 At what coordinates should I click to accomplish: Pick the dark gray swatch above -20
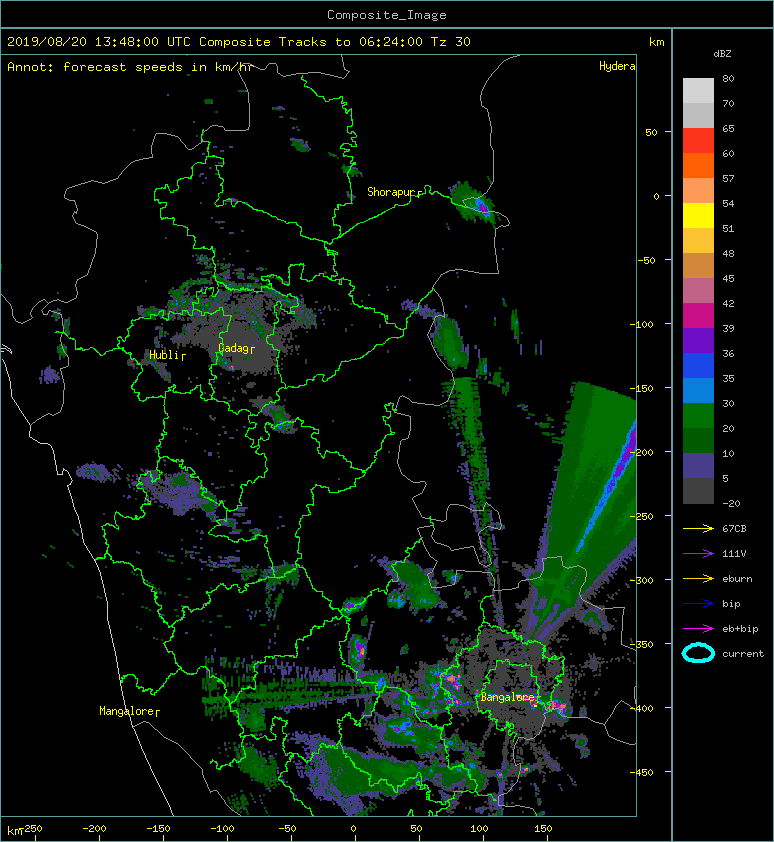point(698,490)
